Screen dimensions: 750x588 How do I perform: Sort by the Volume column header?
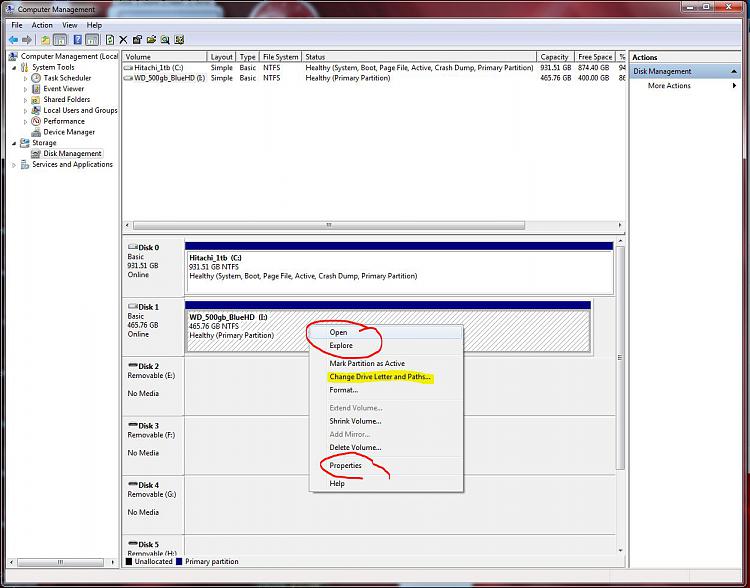pos(165,56)
